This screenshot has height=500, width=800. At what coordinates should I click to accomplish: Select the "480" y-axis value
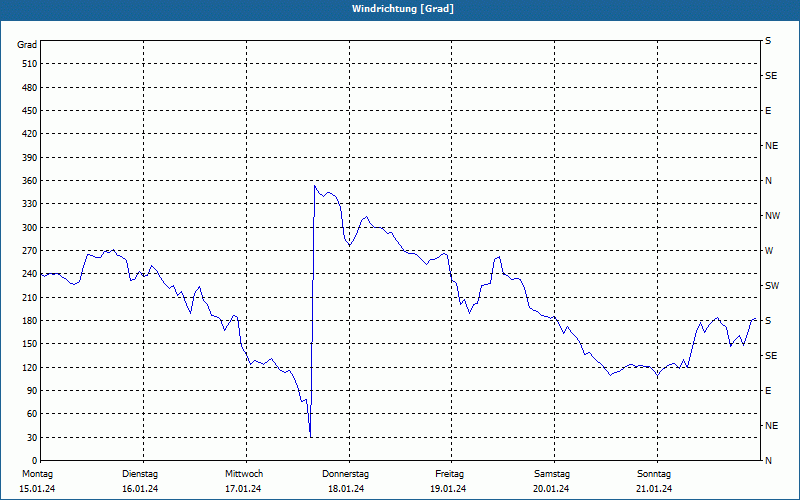30,88
